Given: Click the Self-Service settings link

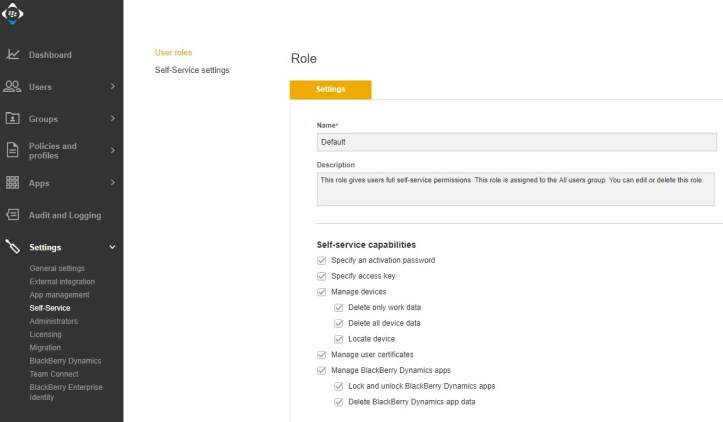Looking at the screenshot, I should pyautogui.click(x=192, y=70).
